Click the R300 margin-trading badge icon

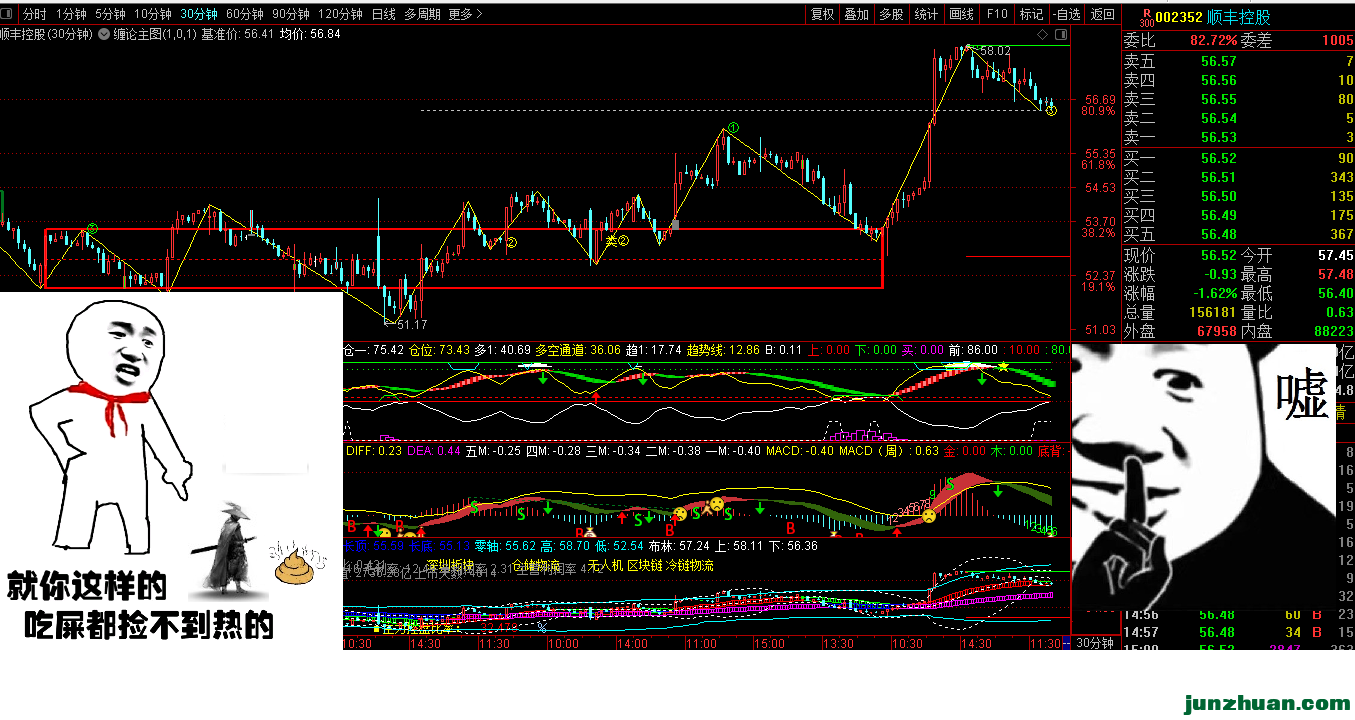(1148, 17)
